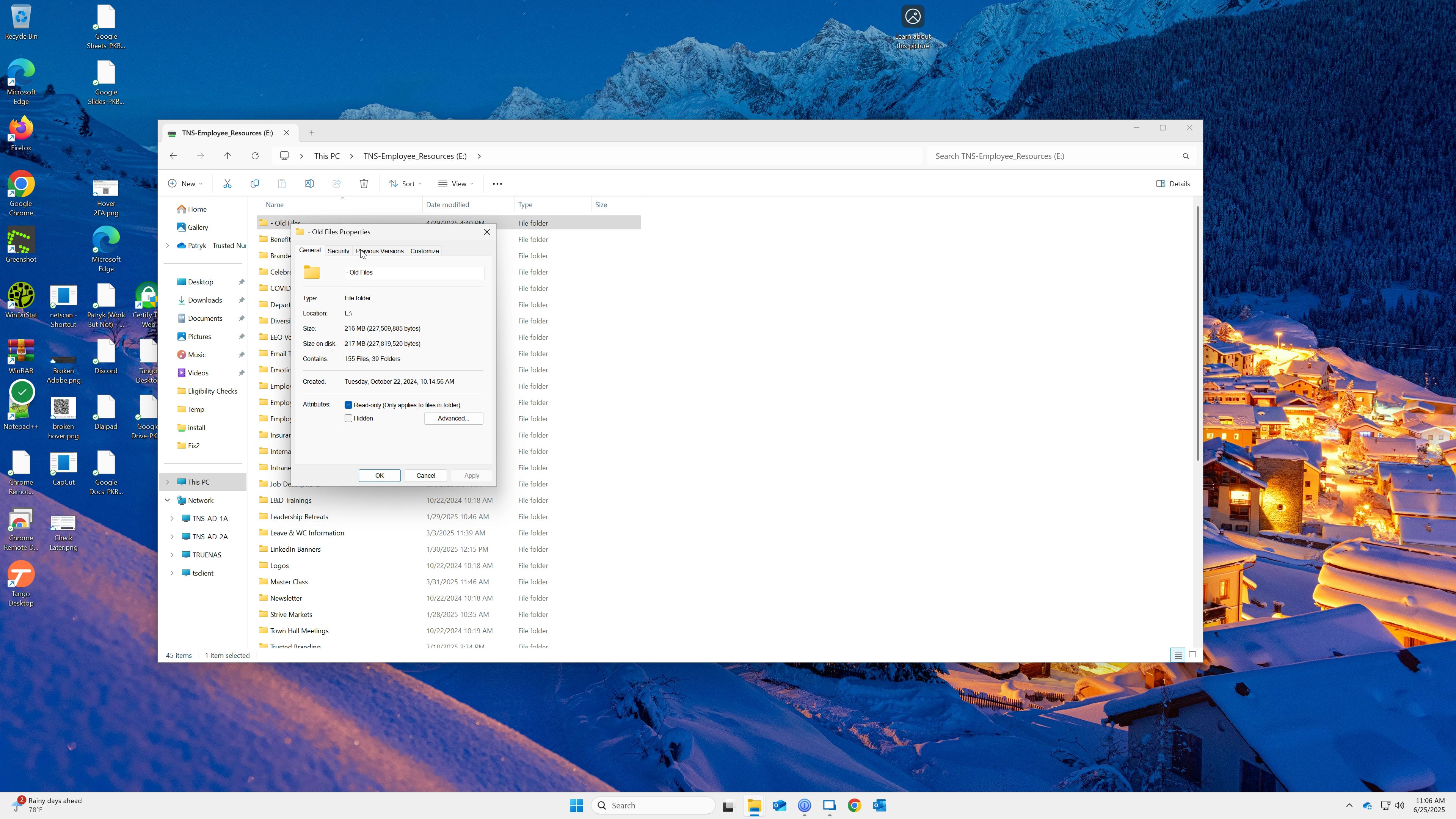Click the Refresh icon in Explorer
The image size is (1456, 819).
pos(255,156)
